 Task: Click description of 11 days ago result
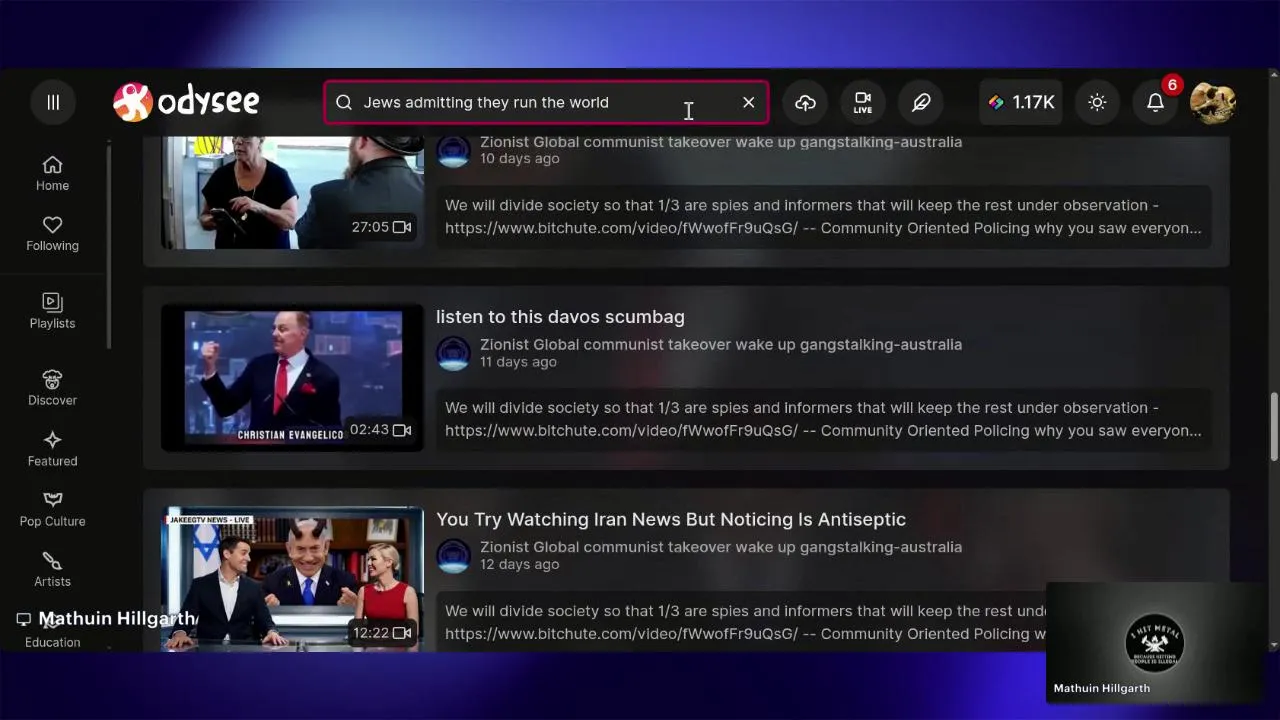pos(823,419)
